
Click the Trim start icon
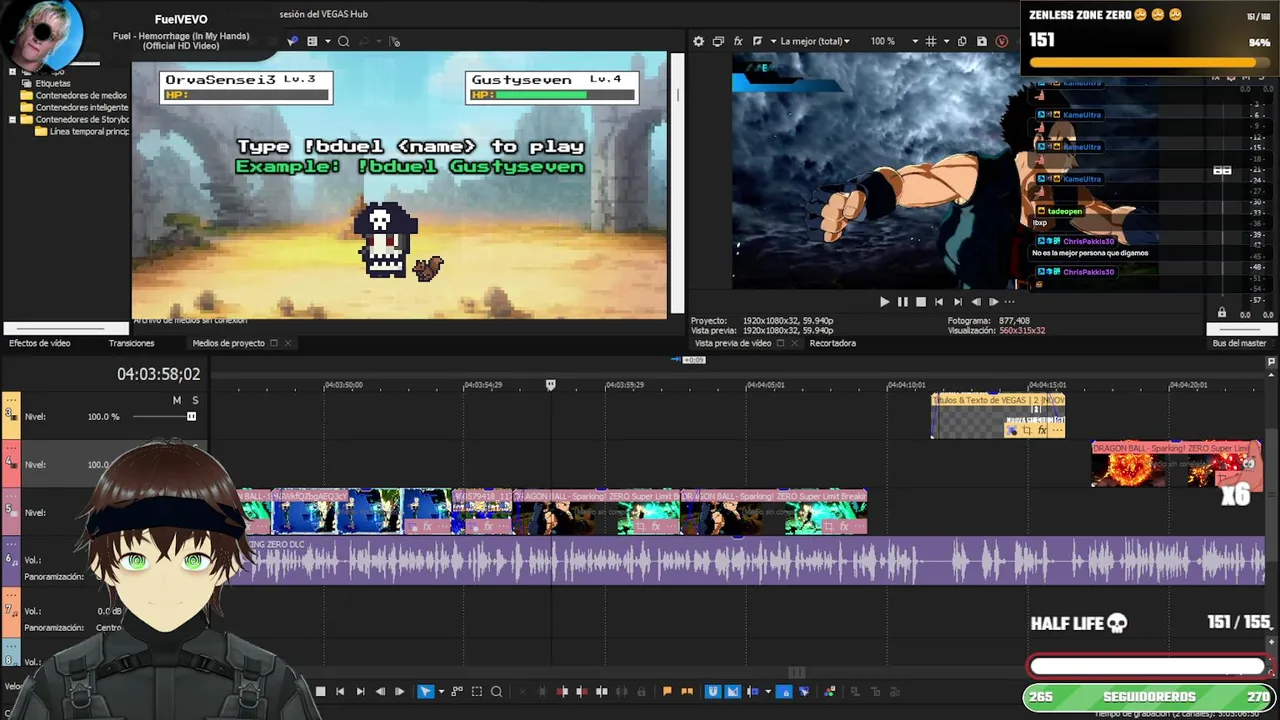coord(562,691)
